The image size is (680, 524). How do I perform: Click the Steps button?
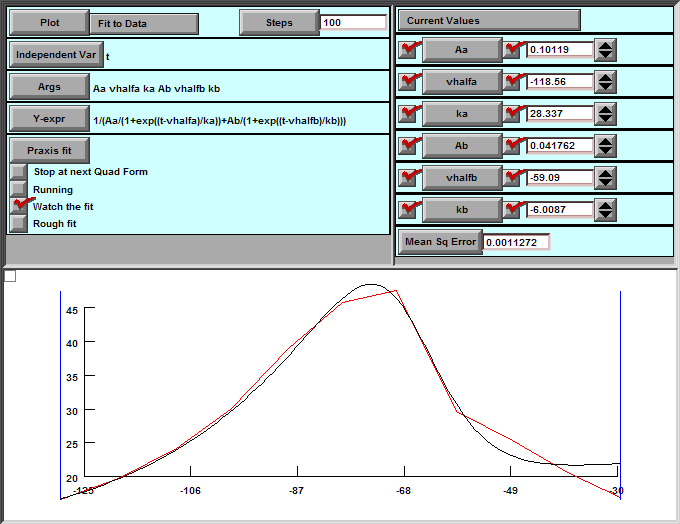pyautogui.click(x=279, y=23)
